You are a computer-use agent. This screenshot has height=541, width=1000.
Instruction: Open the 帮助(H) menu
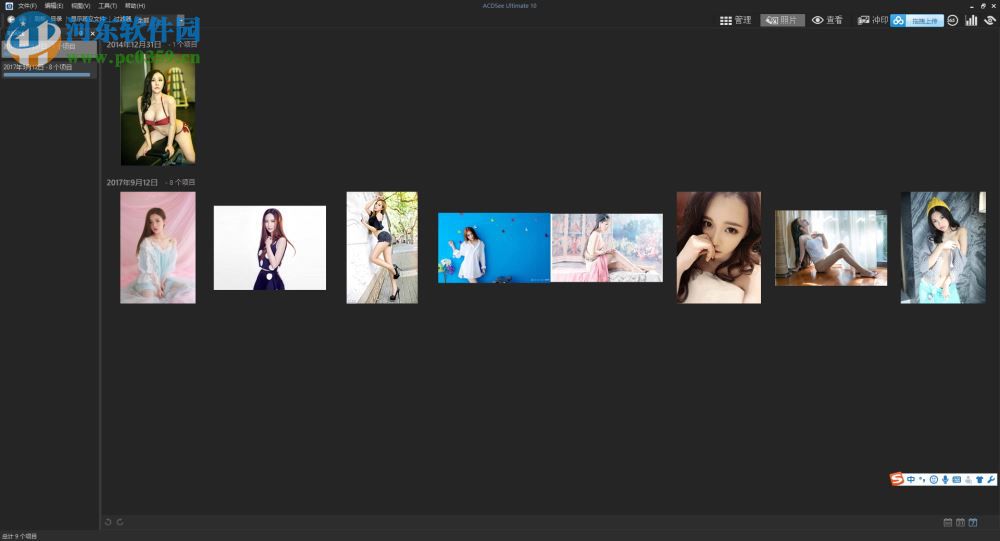pos(135,6)
